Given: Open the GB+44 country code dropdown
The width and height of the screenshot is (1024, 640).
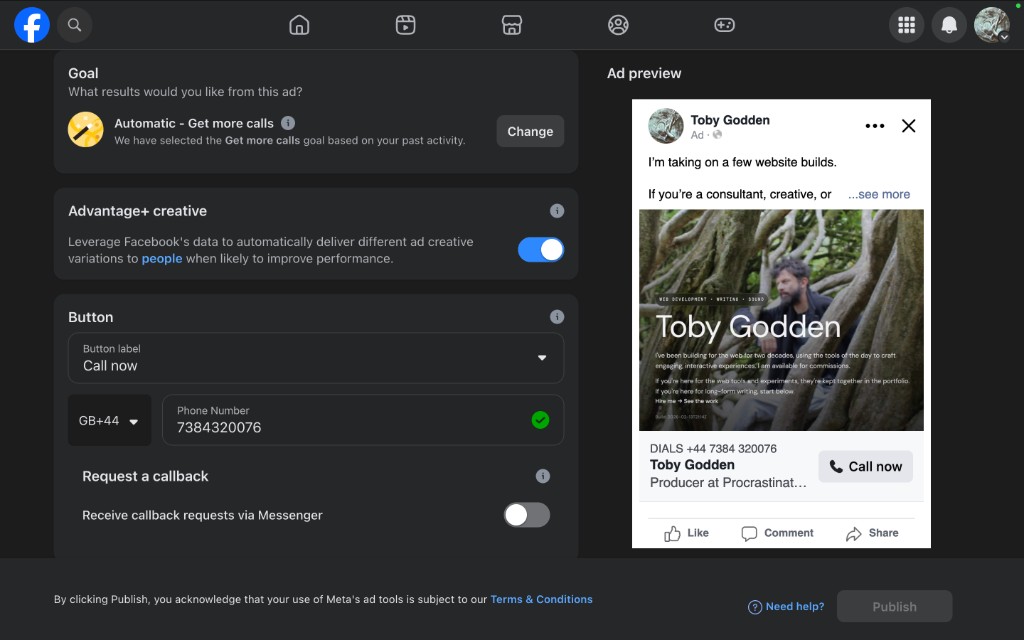Looking at the screenshot, I should click(x=109, y=421).
